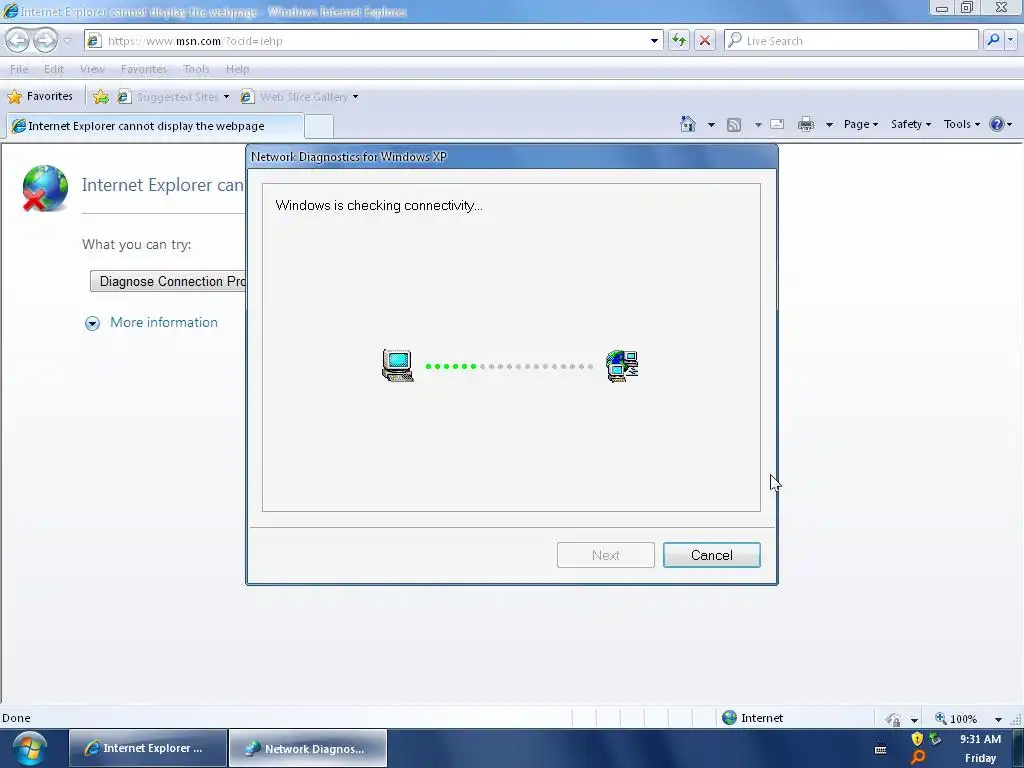Click into the Live Search box
Viewport: 1024px width, 768px height.
point(851,40)
